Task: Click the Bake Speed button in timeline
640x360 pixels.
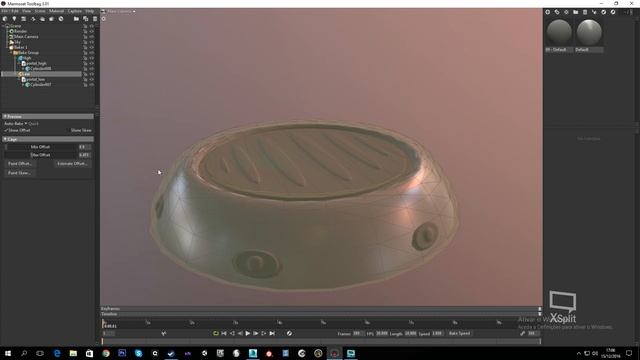Action: 460,333
